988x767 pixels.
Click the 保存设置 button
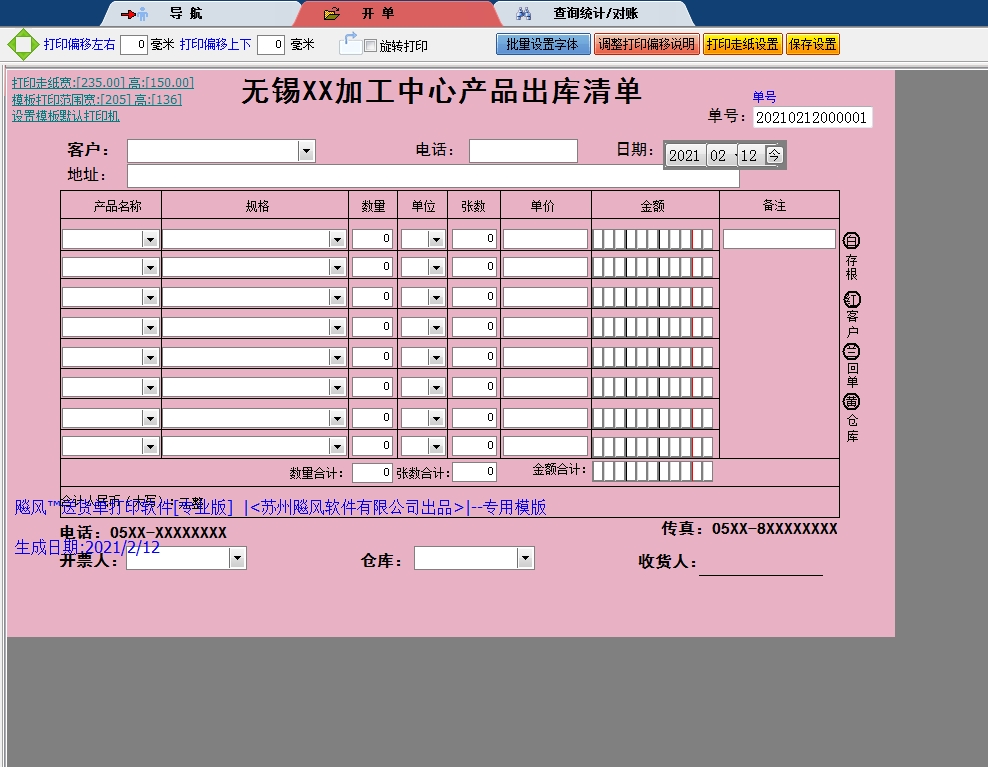[x=812, y=45]
